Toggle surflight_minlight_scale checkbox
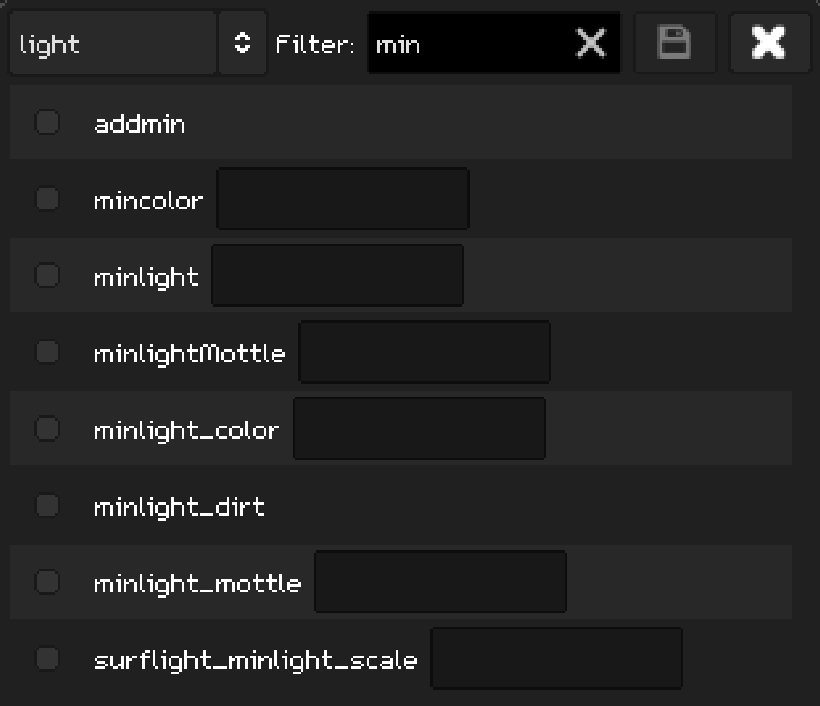The height and width of the screenshot is (706, 820). [x=47, y=658]
